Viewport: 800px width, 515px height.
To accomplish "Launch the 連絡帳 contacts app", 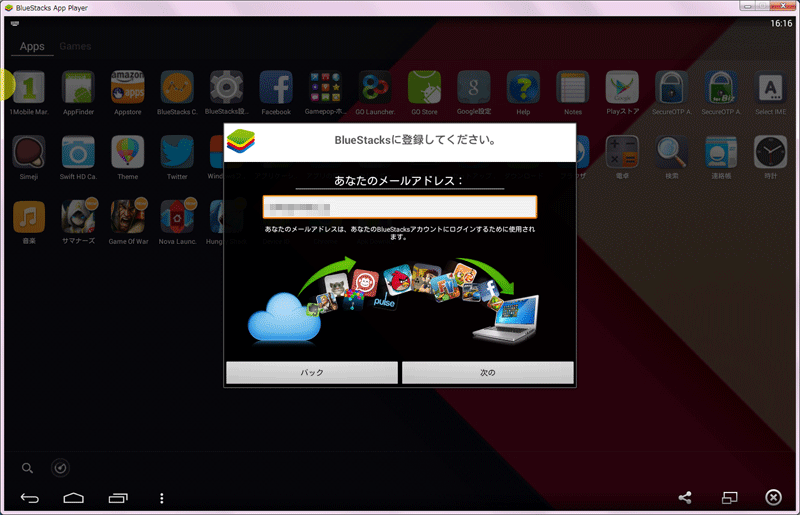I will [x=721, y=152].
